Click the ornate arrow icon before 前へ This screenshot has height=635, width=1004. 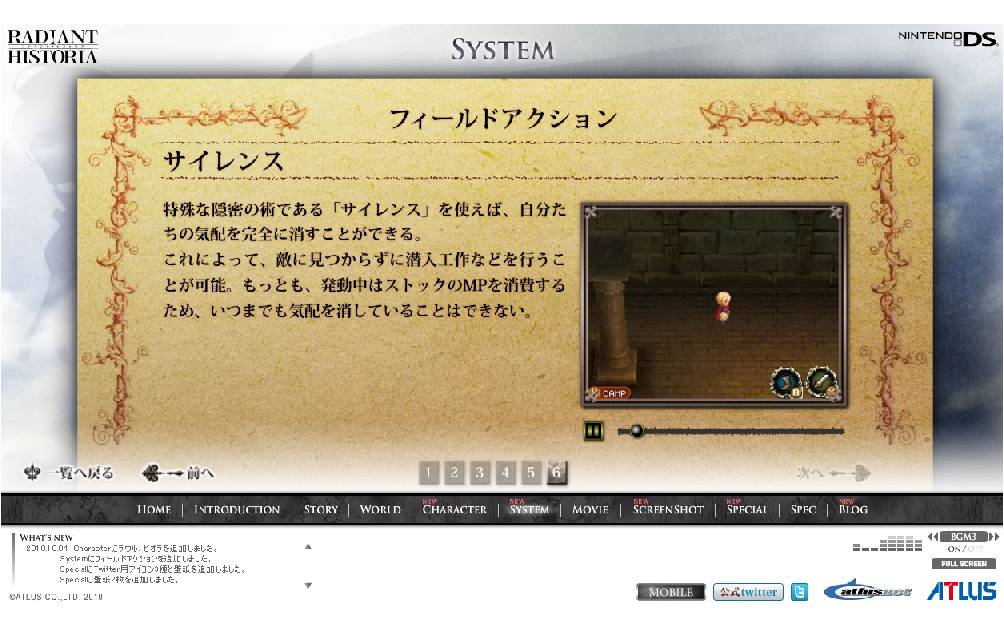(162, 473)
